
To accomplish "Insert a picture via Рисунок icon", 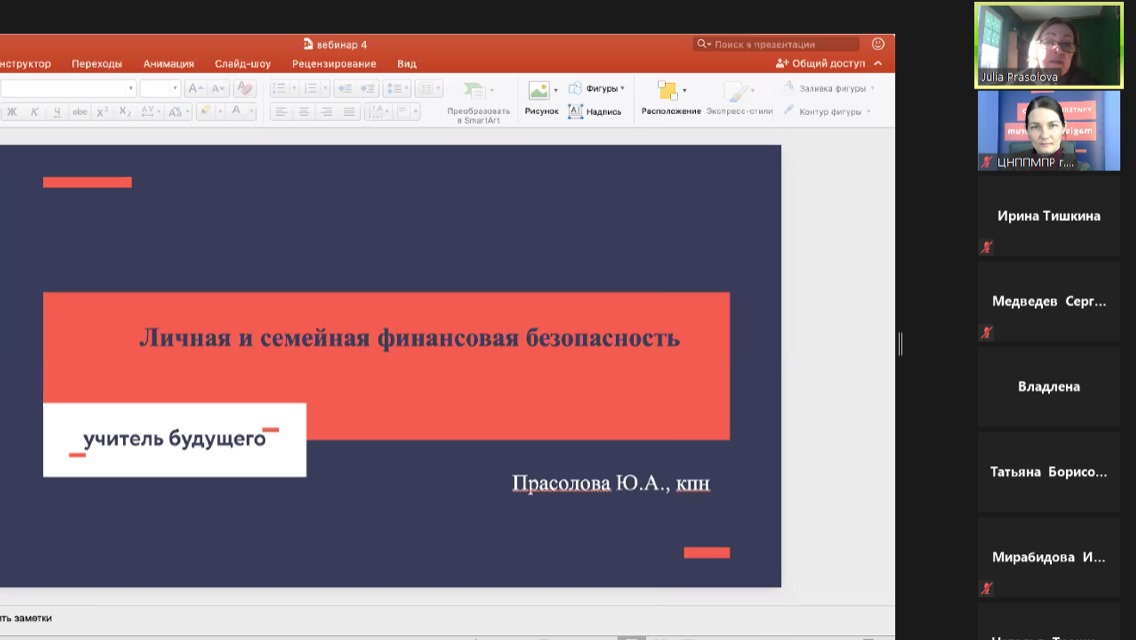I will [541, 97].
